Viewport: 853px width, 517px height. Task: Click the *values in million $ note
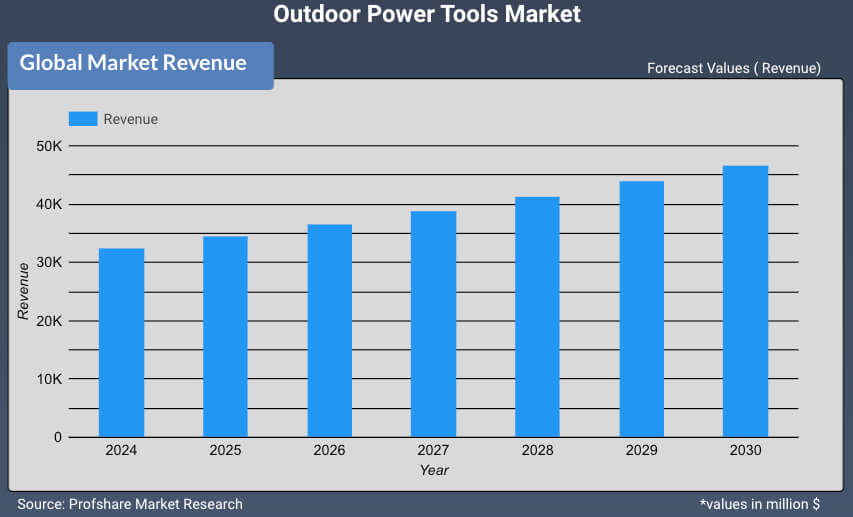(759, 504)
